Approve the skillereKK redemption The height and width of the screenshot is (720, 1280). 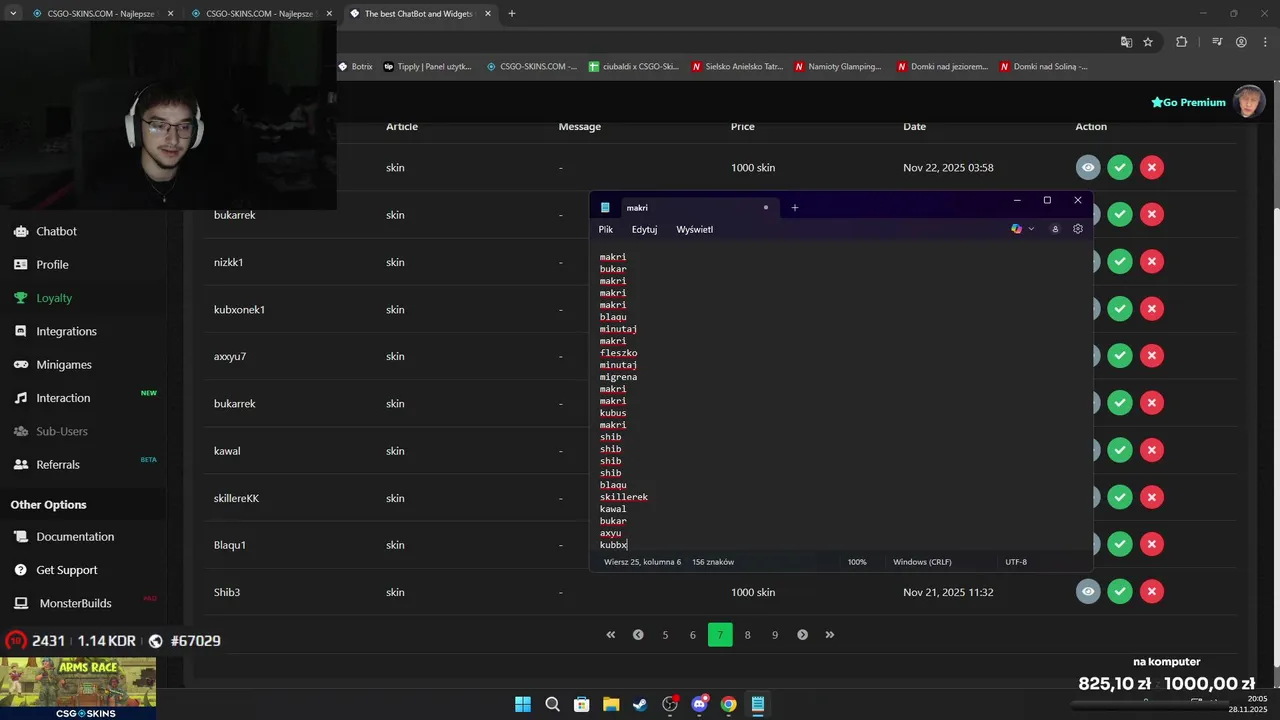[x=1120, y=498]
